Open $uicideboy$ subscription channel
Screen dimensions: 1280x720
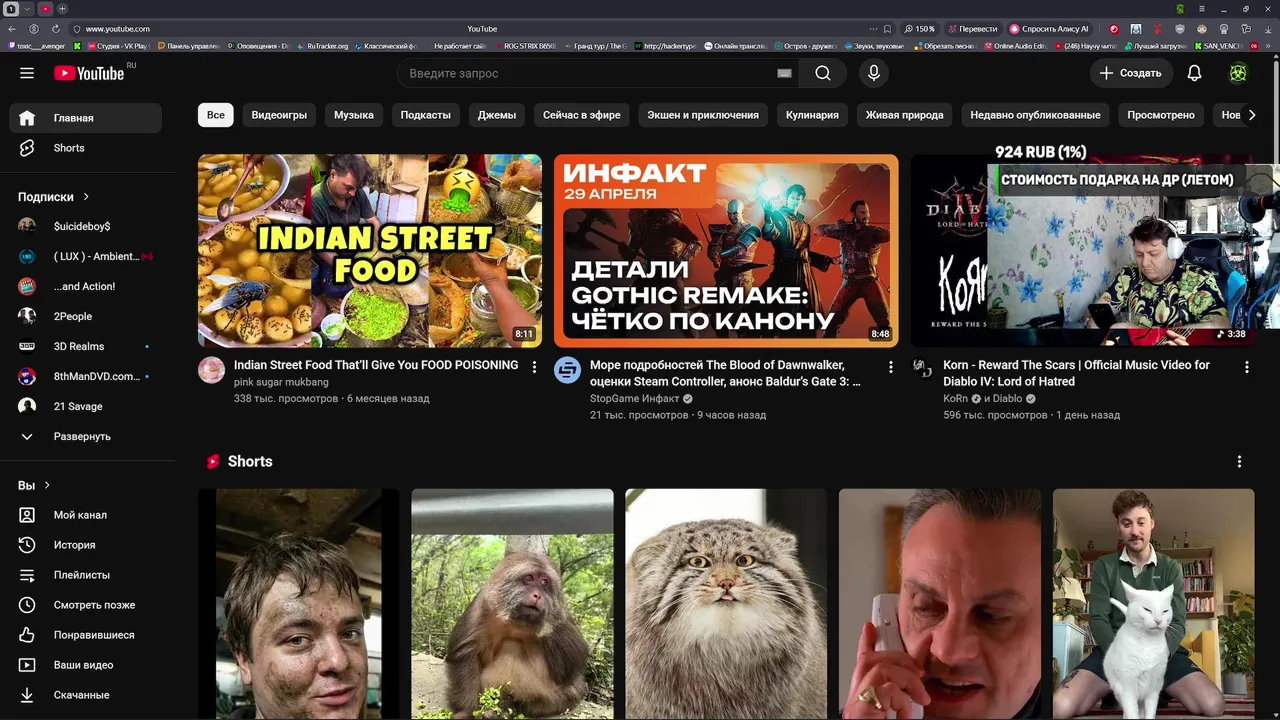tap(86, 227)
